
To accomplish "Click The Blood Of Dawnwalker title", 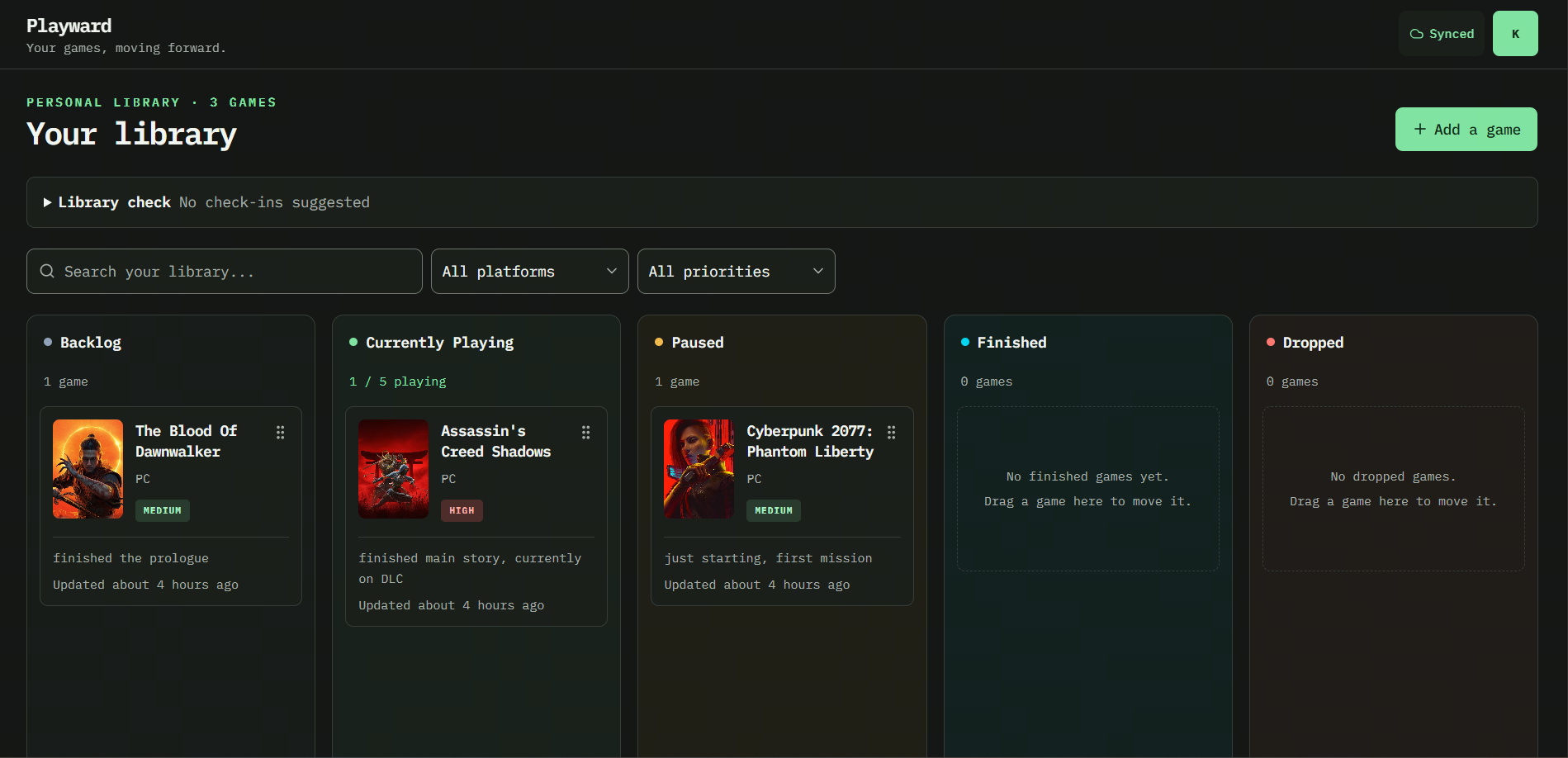I will point(186,441).
